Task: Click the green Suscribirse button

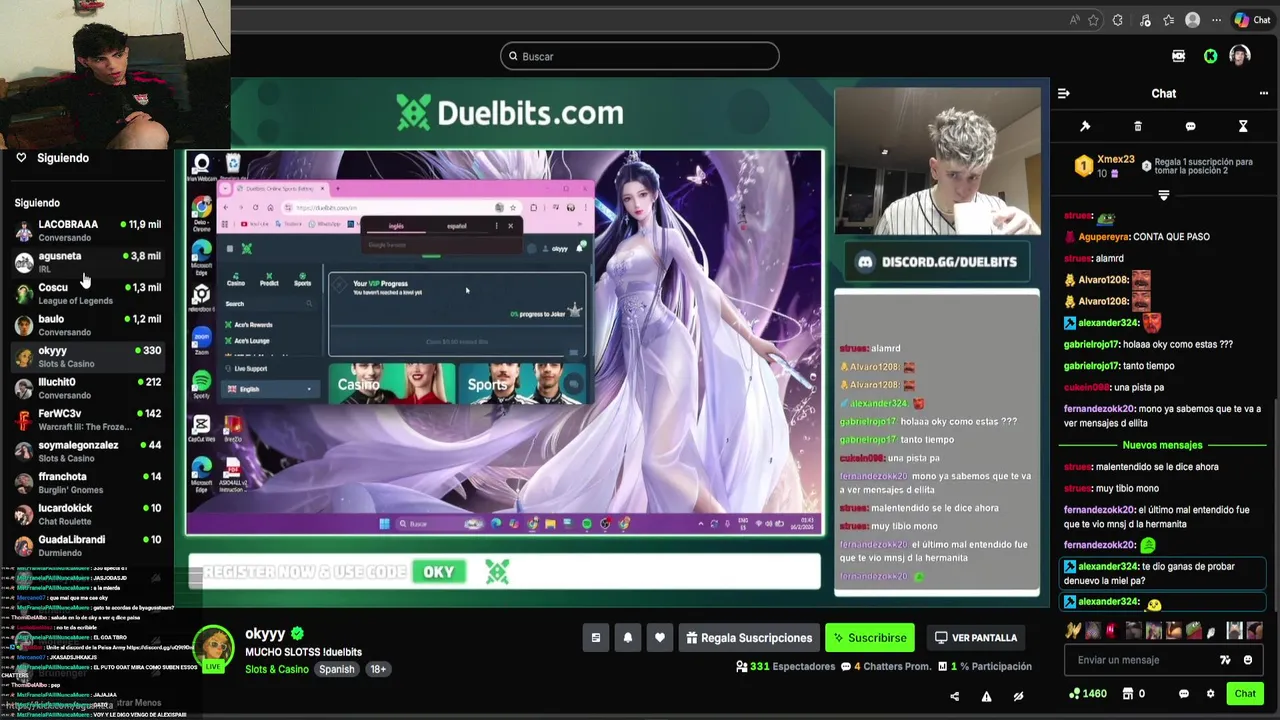Action: pos(868,637)
